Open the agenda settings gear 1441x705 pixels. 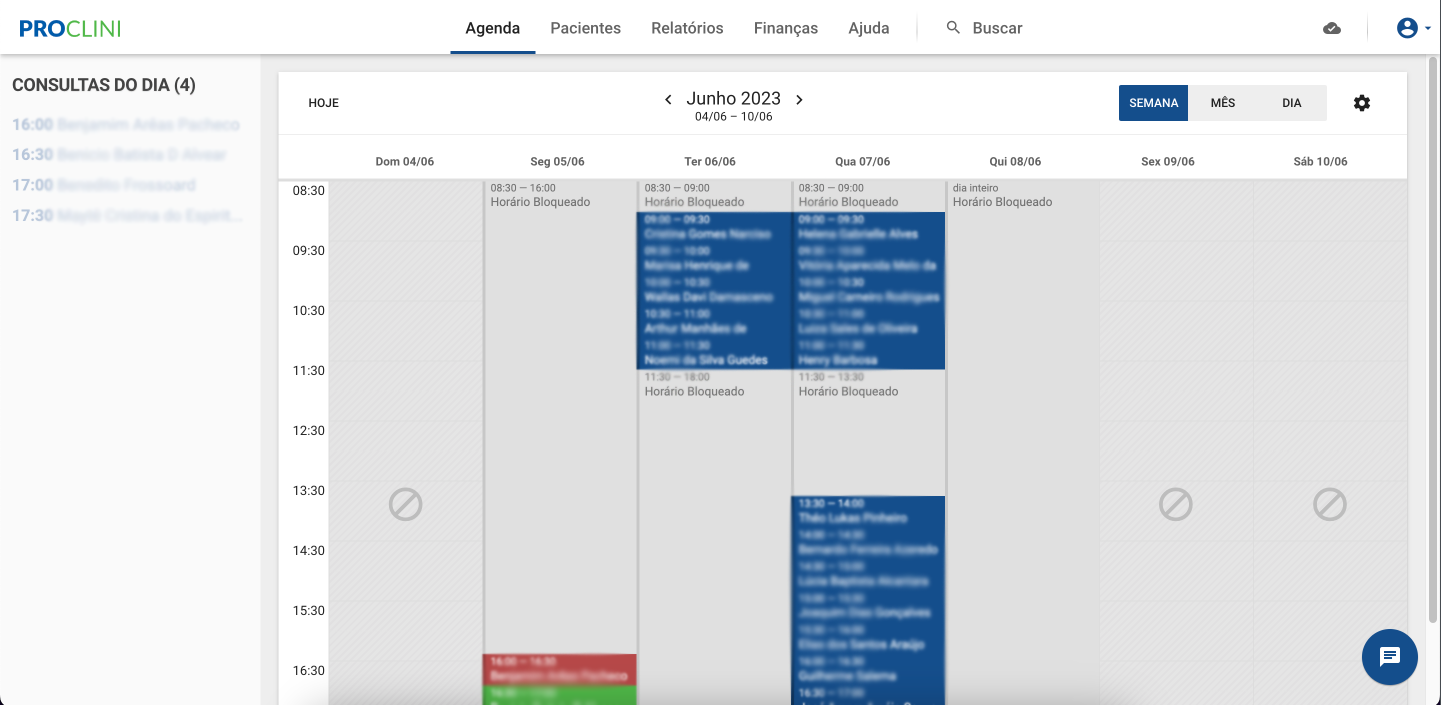click(x=1362, y=102)
